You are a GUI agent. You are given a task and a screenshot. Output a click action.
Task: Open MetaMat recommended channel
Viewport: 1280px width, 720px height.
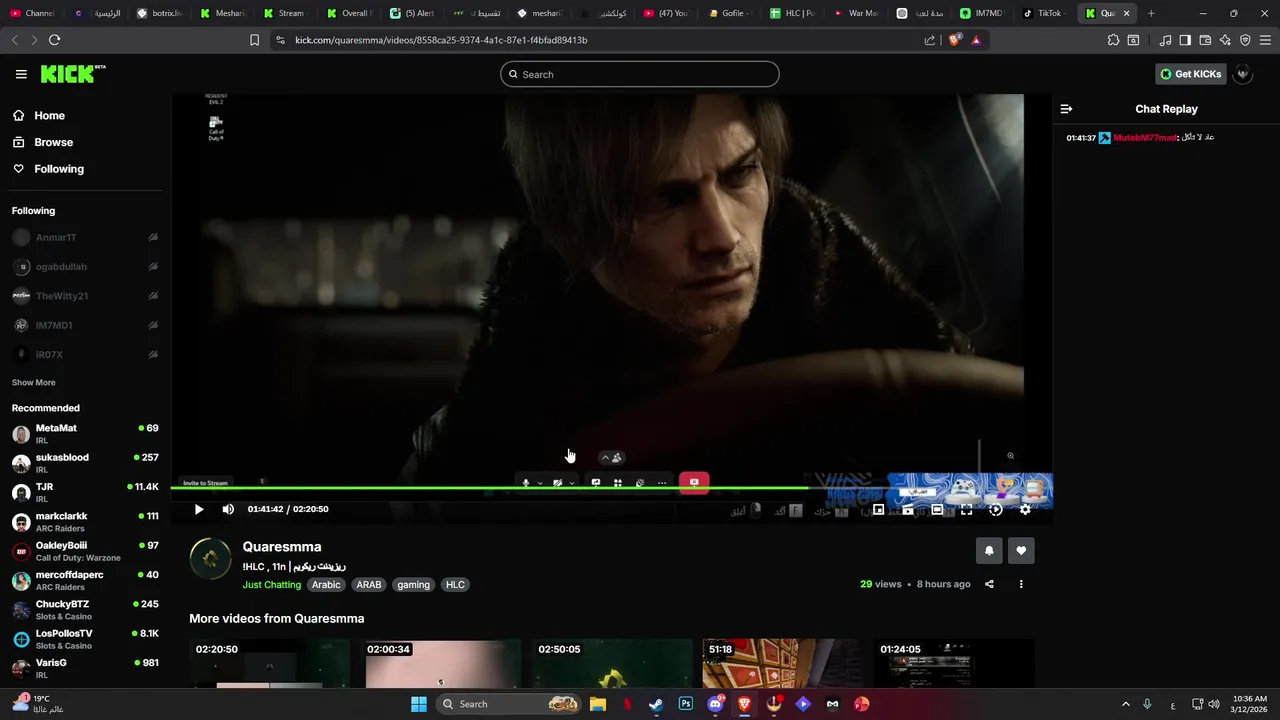[85, 434]
